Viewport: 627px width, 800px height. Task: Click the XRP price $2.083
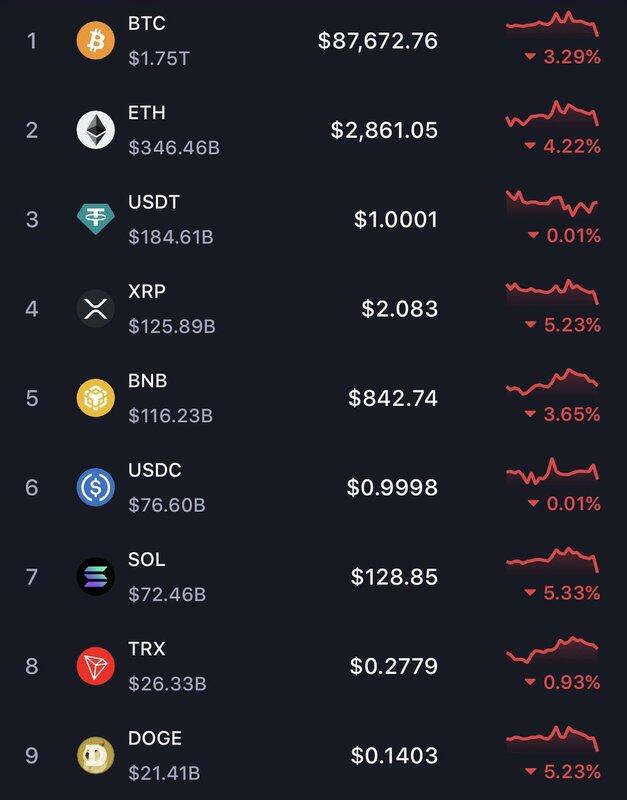[400, 309]
